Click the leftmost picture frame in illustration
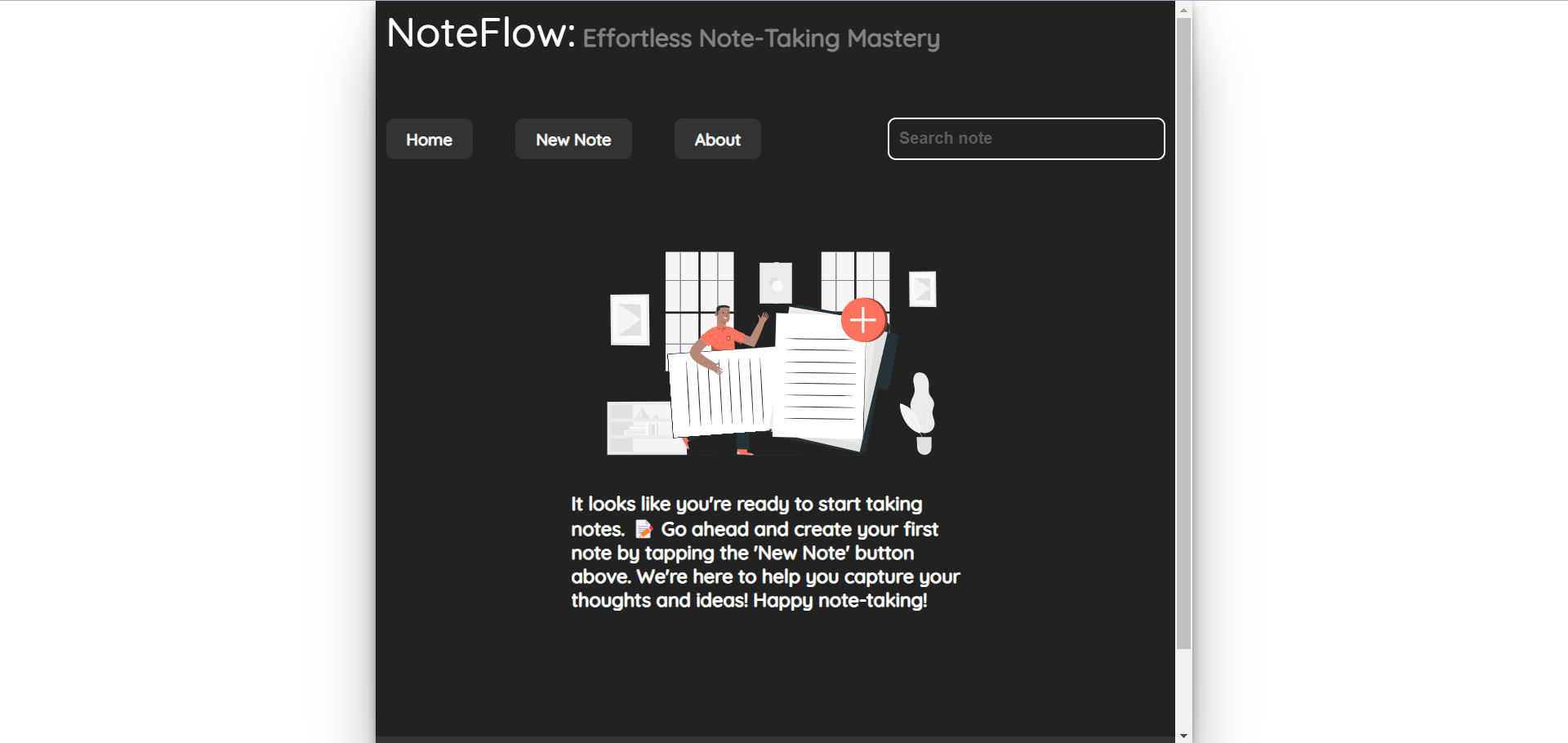The width and height of the screenshot is (1568, 743). tap(630, 319)
